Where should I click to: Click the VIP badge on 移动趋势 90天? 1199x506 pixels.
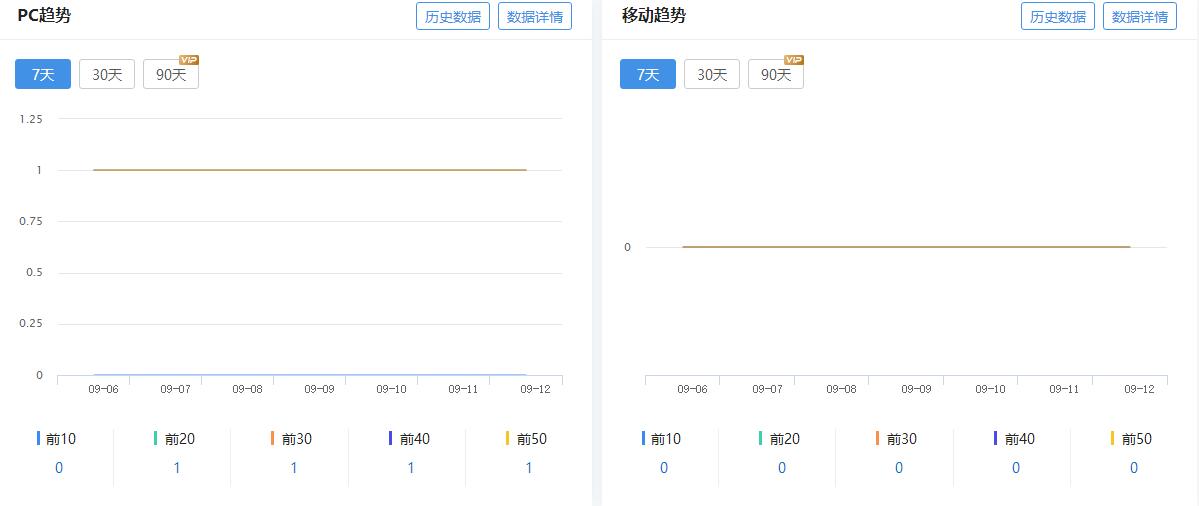pos(794,60)
